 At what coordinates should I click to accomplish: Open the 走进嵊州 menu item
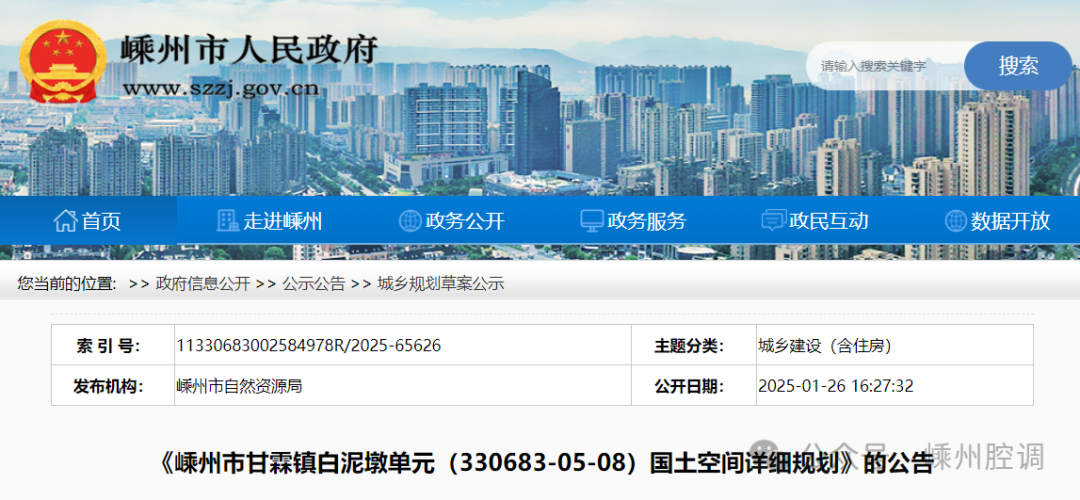[283, 221]
